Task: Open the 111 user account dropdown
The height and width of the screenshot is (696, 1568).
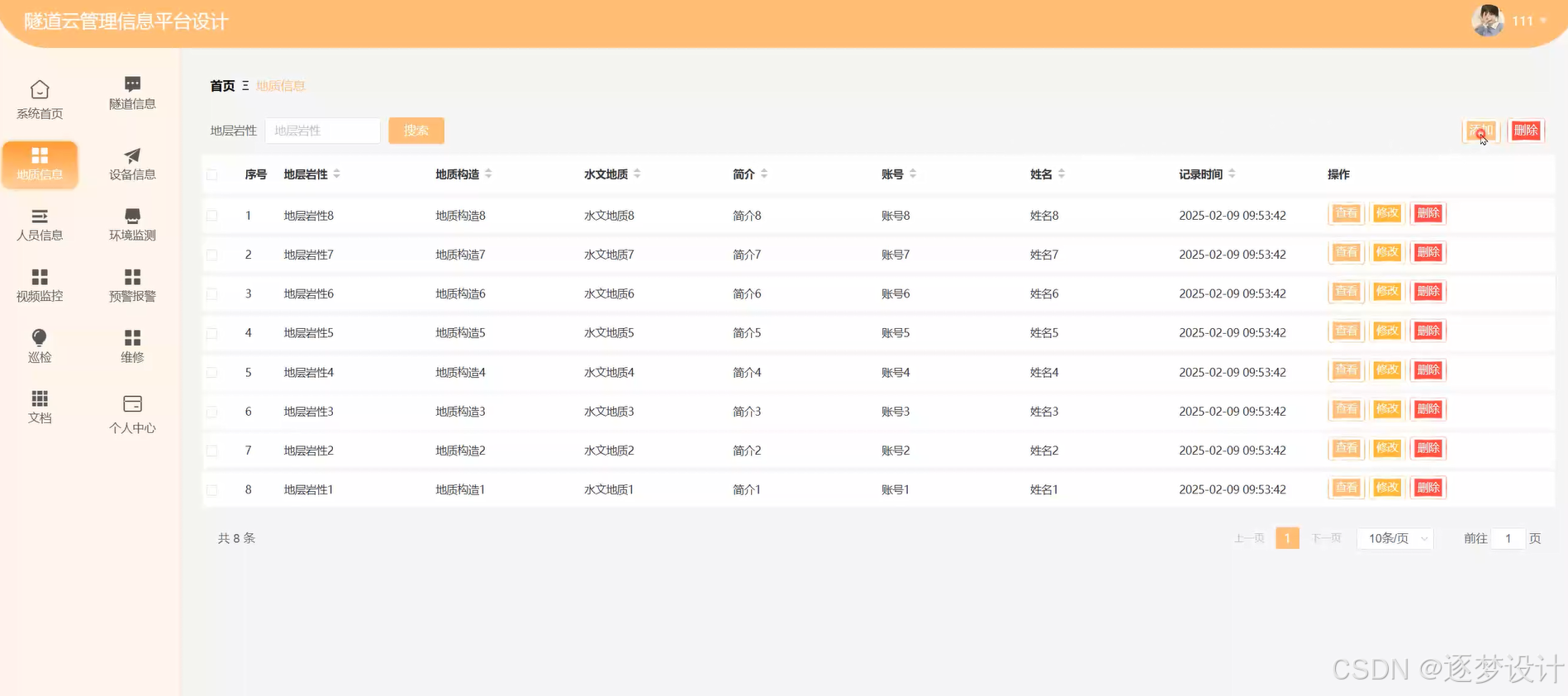Action: point(1529,21)
